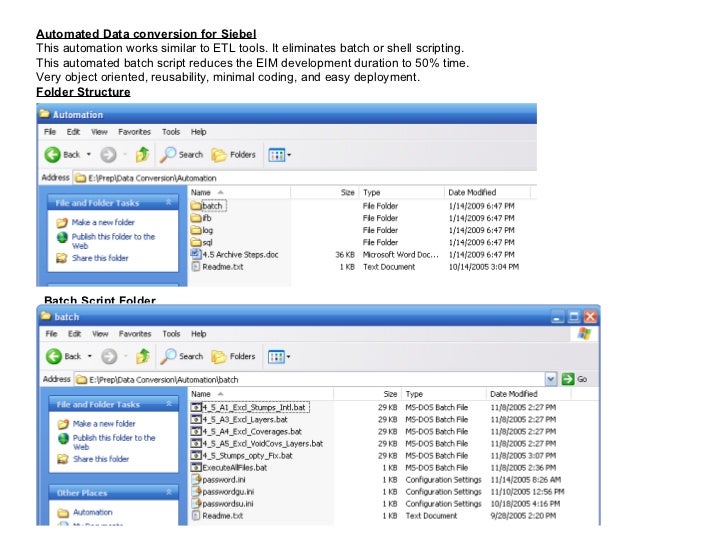The image size is (728, 546).
Task: Toggle Folders pane in Automation window
Action: pos(234,155)
